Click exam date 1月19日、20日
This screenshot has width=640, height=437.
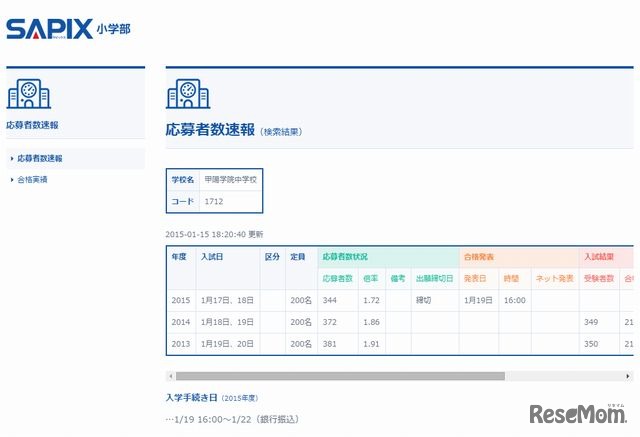coord(227,344)
